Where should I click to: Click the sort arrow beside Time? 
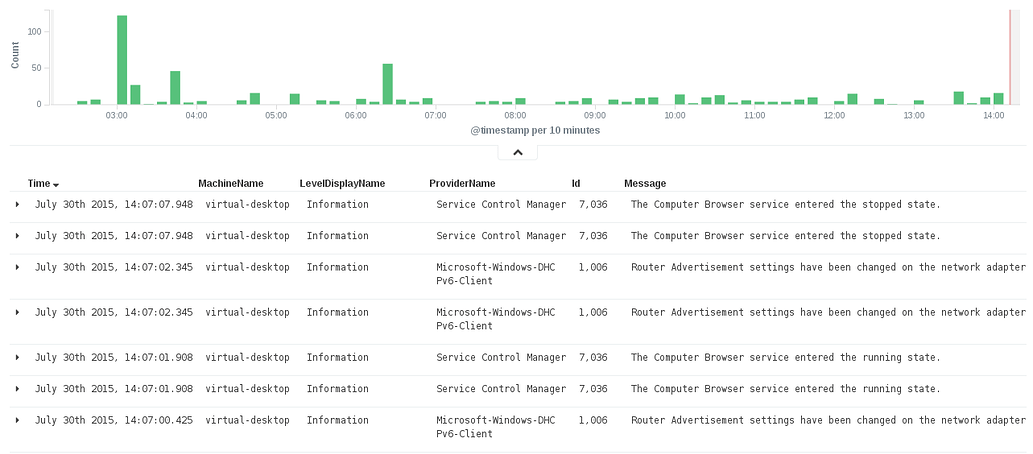click(x=56, y=185)
